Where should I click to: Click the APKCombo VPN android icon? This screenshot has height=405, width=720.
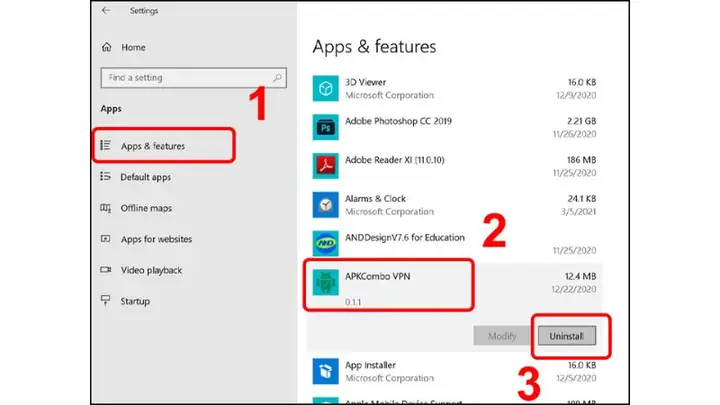[326, 282]
